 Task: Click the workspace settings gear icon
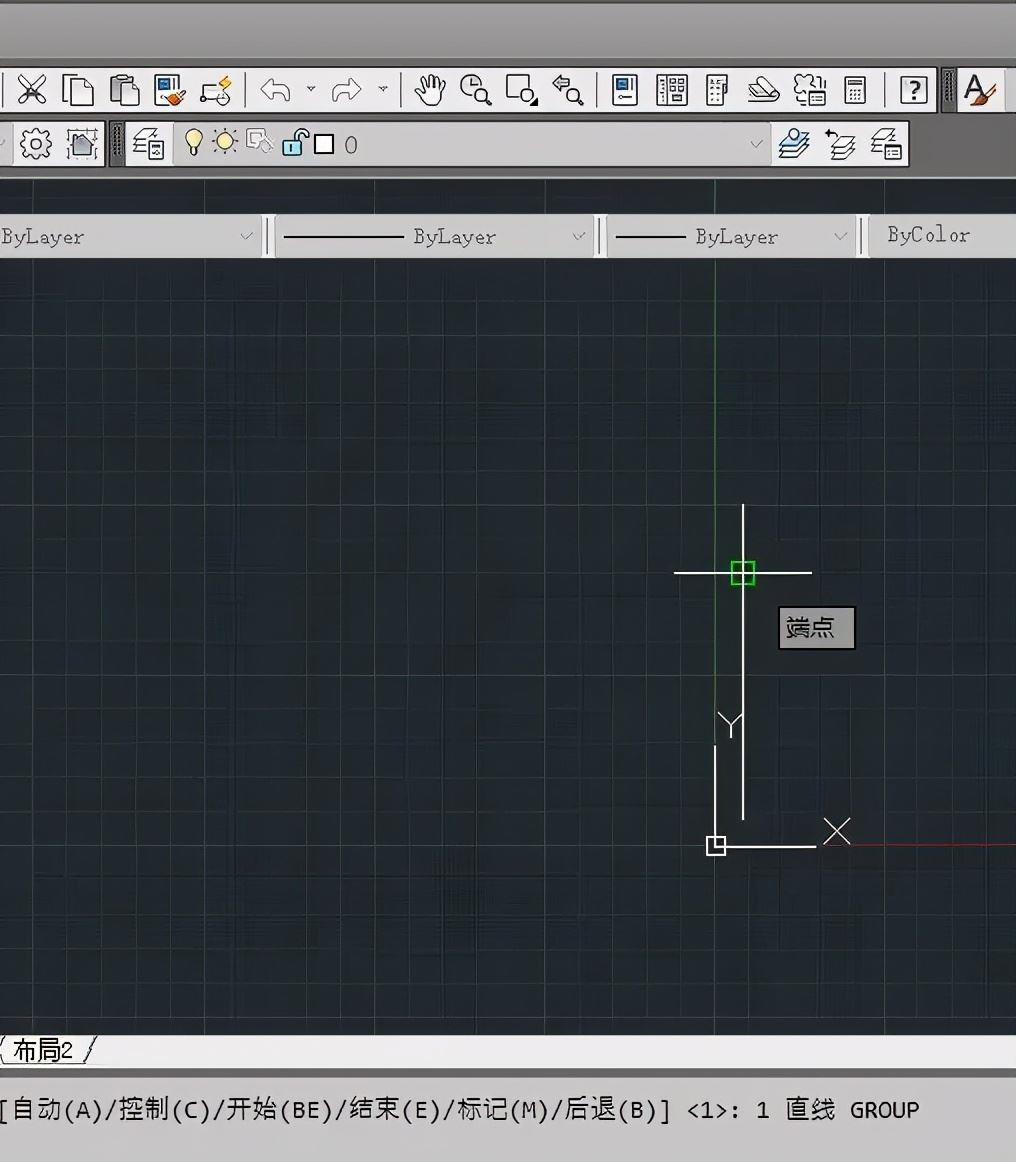[x=36, y=144]
